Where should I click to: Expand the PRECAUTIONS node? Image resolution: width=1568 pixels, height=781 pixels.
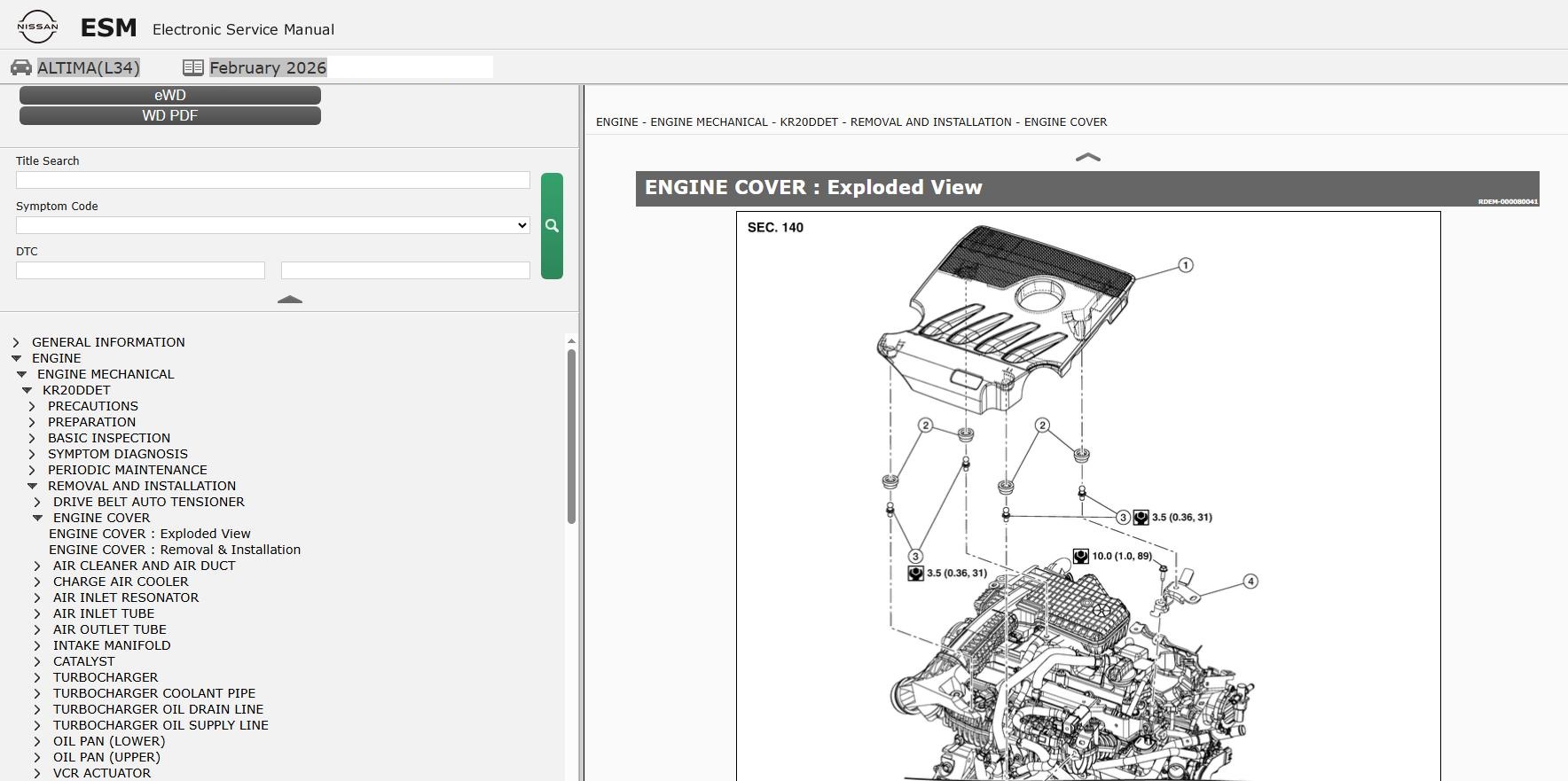click(32, 406)
